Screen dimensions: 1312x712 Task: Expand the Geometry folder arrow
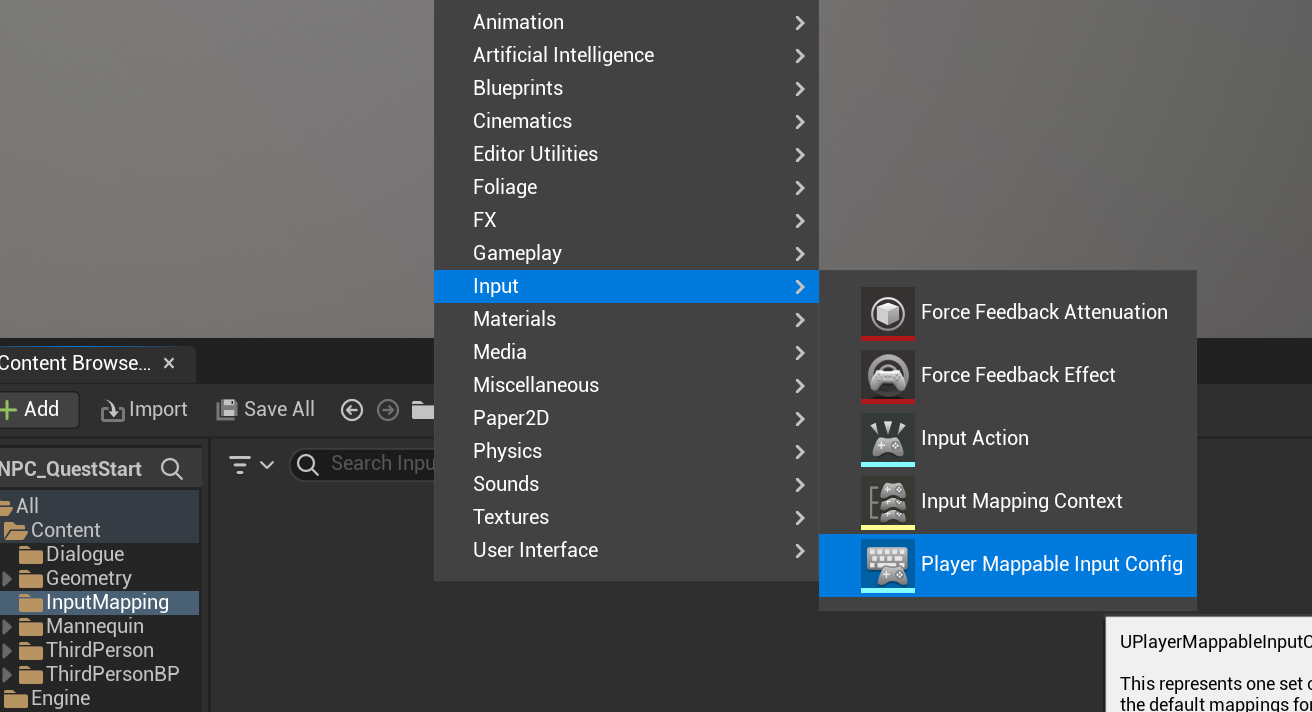click(7, 579)
